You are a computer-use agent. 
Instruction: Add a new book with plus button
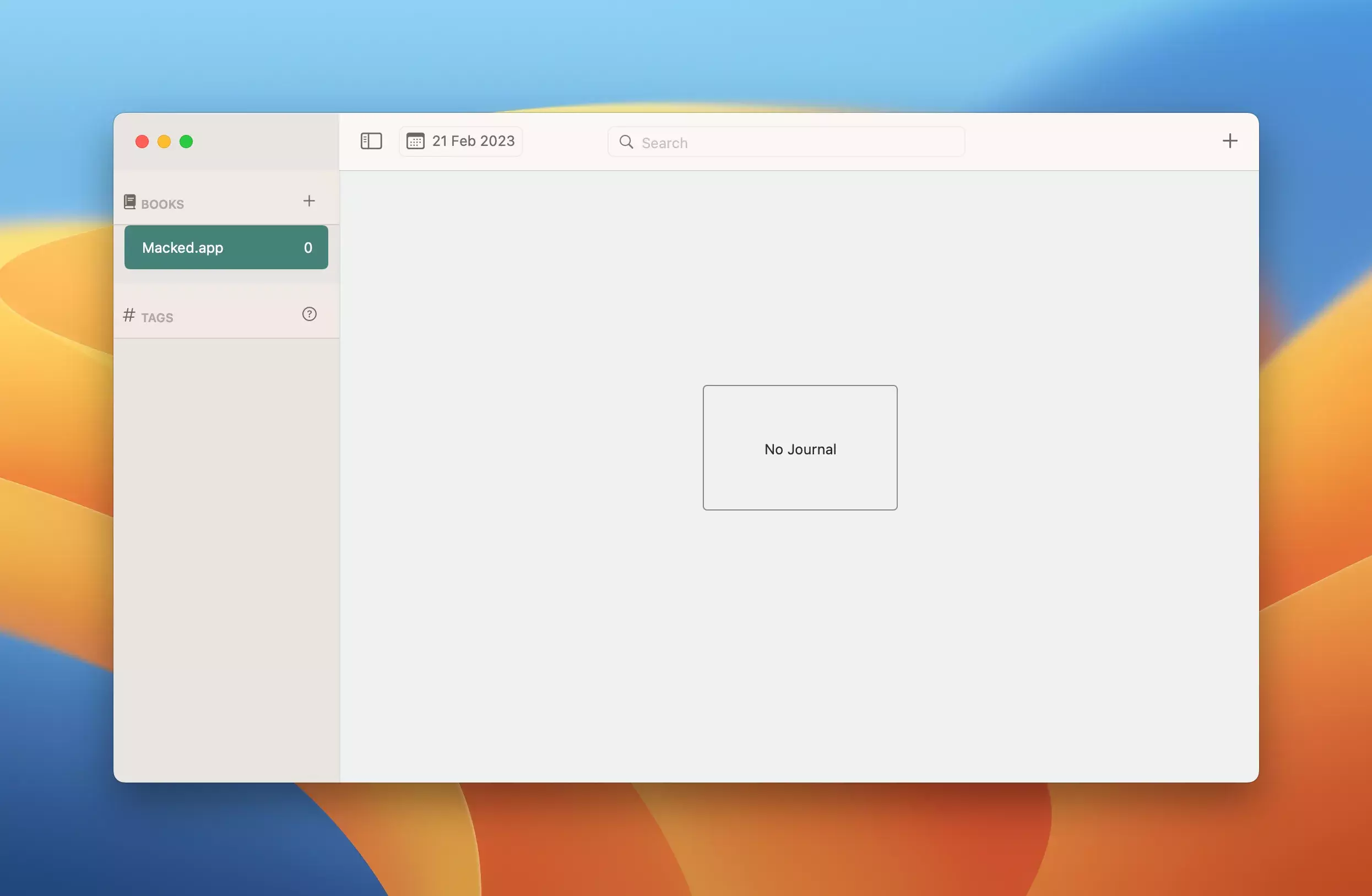pyautogui.click(x=309, y=201)
